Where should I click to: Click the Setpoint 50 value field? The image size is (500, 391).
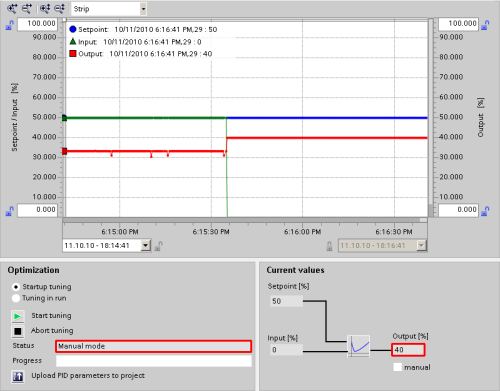click(286, 301)
